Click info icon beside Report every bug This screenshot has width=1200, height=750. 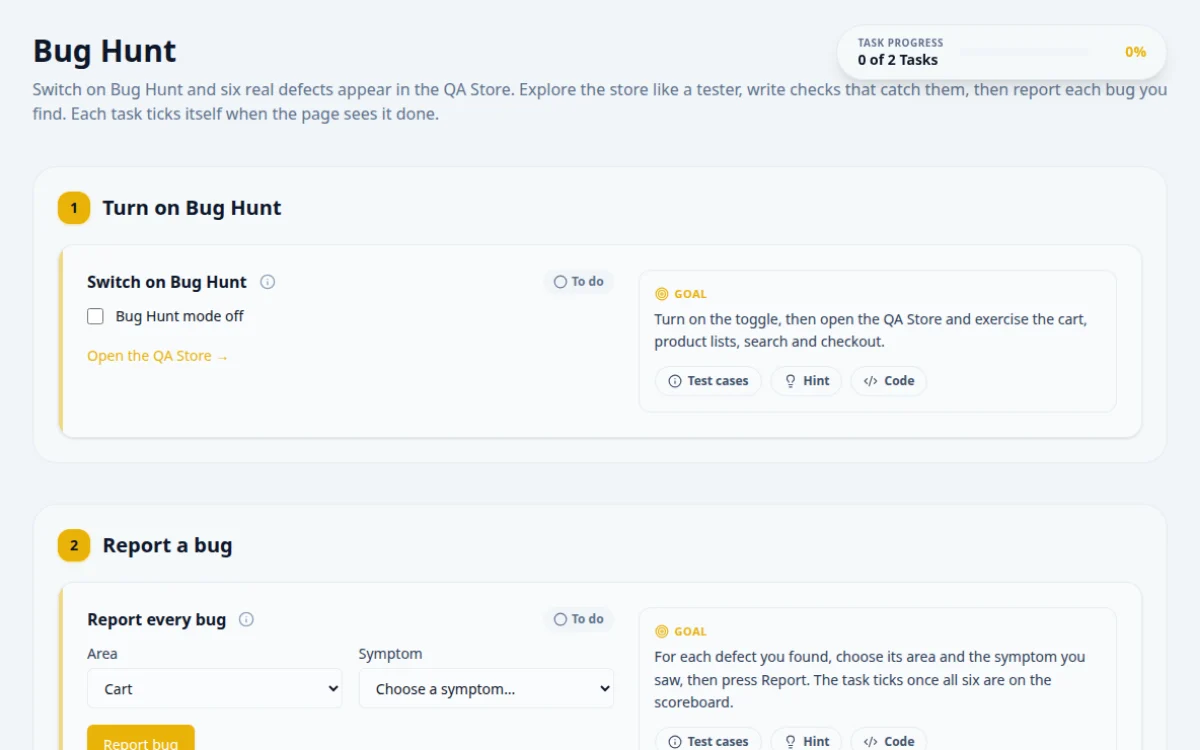[x=246, y=619]
